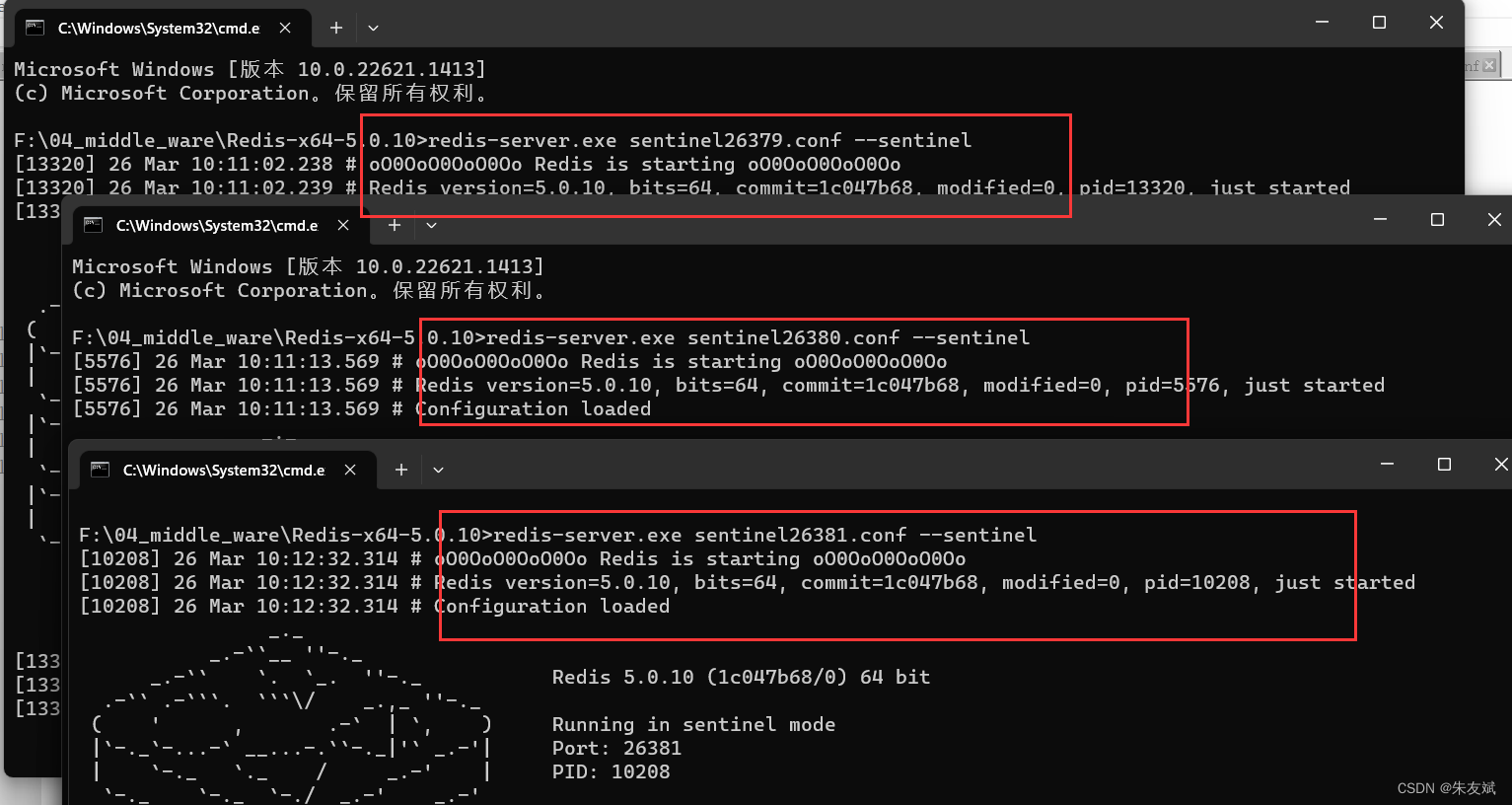Open the tab dropdown chevron in the bottom terminal
This screenshot has height=805, width=1512.
tap(438, 471)
